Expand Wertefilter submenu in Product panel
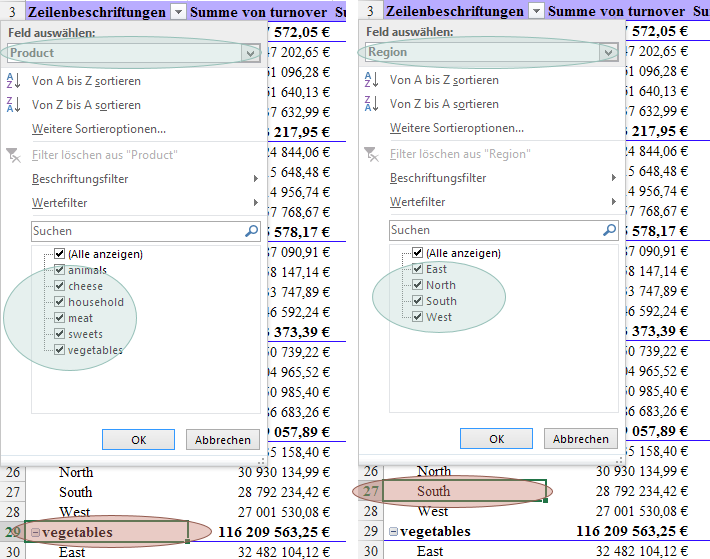 (60, 203)
